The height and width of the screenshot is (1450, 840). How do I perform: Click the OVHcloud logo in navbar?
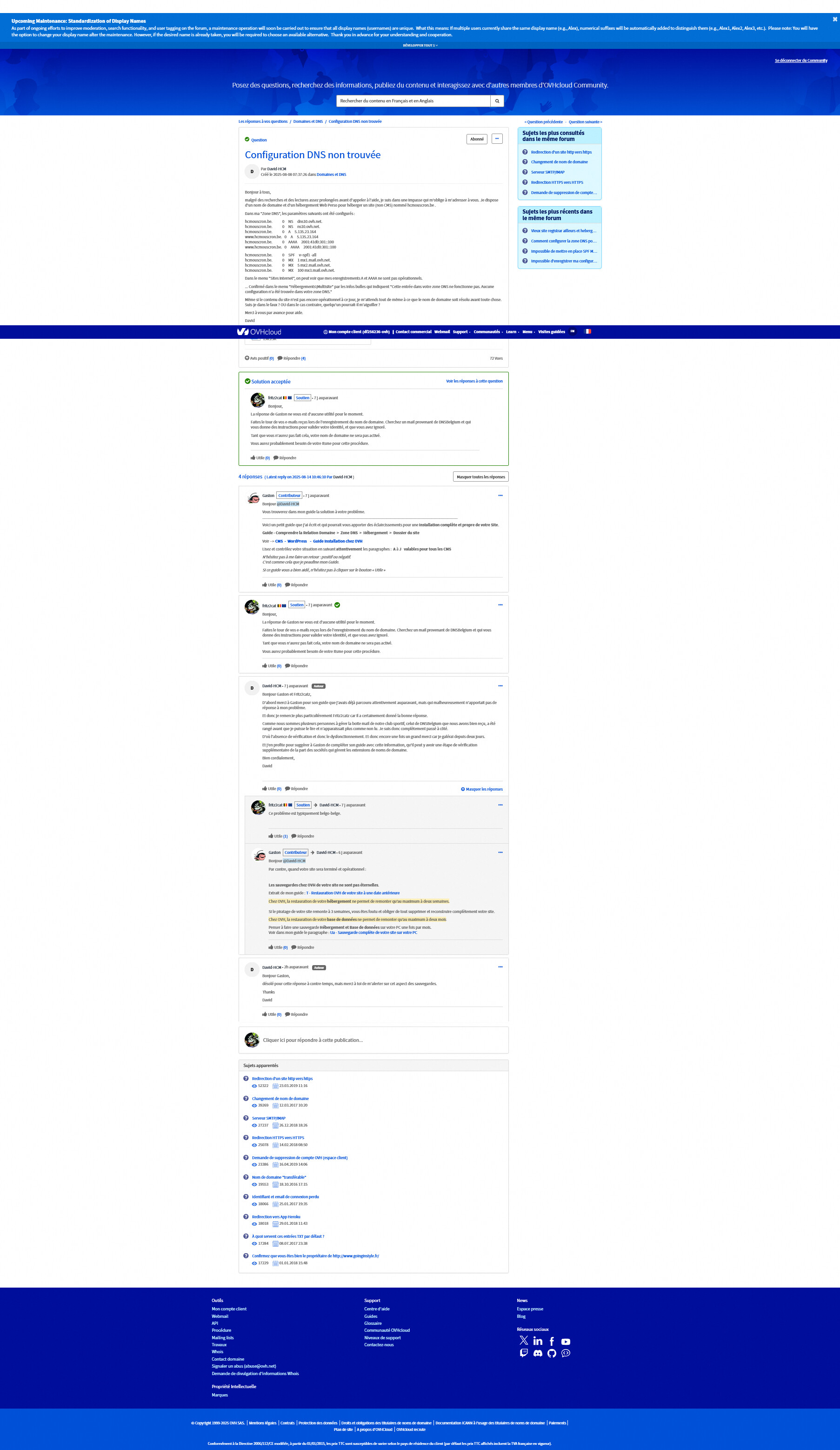[259, 332]
